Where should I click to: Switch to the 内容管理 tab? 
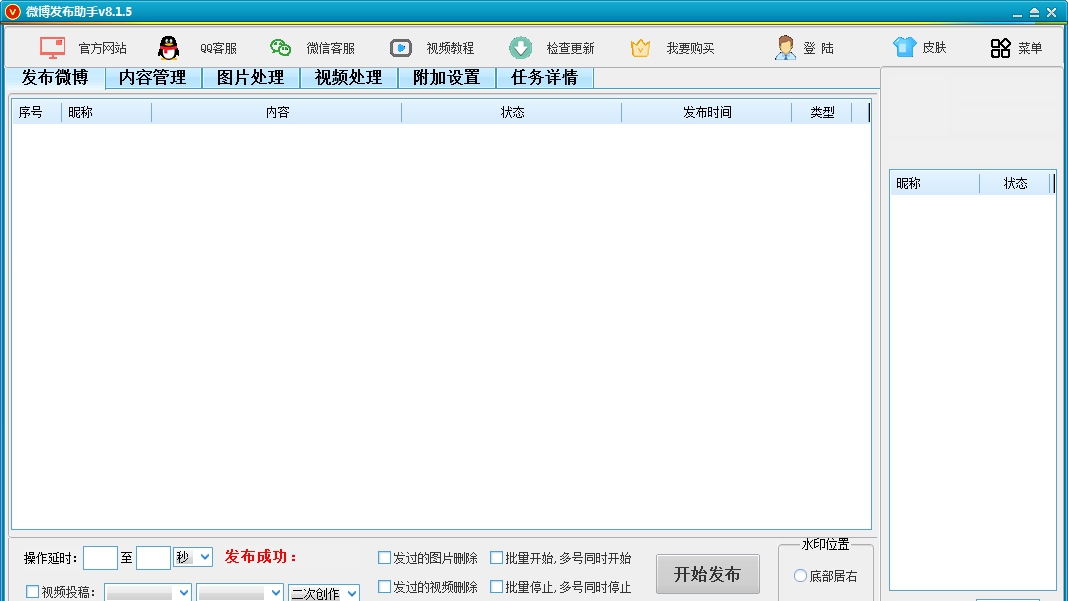point(153,77)
